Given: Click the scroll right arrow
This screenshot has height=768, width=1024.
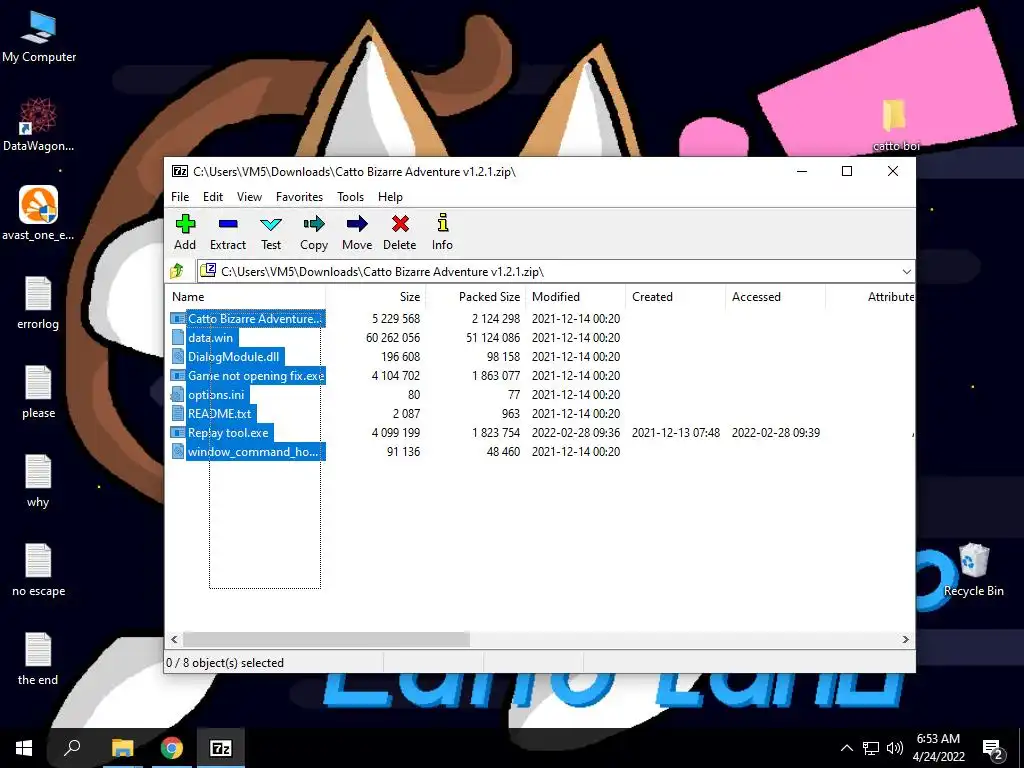Looking at the screenshot, I should coord(906,639).
